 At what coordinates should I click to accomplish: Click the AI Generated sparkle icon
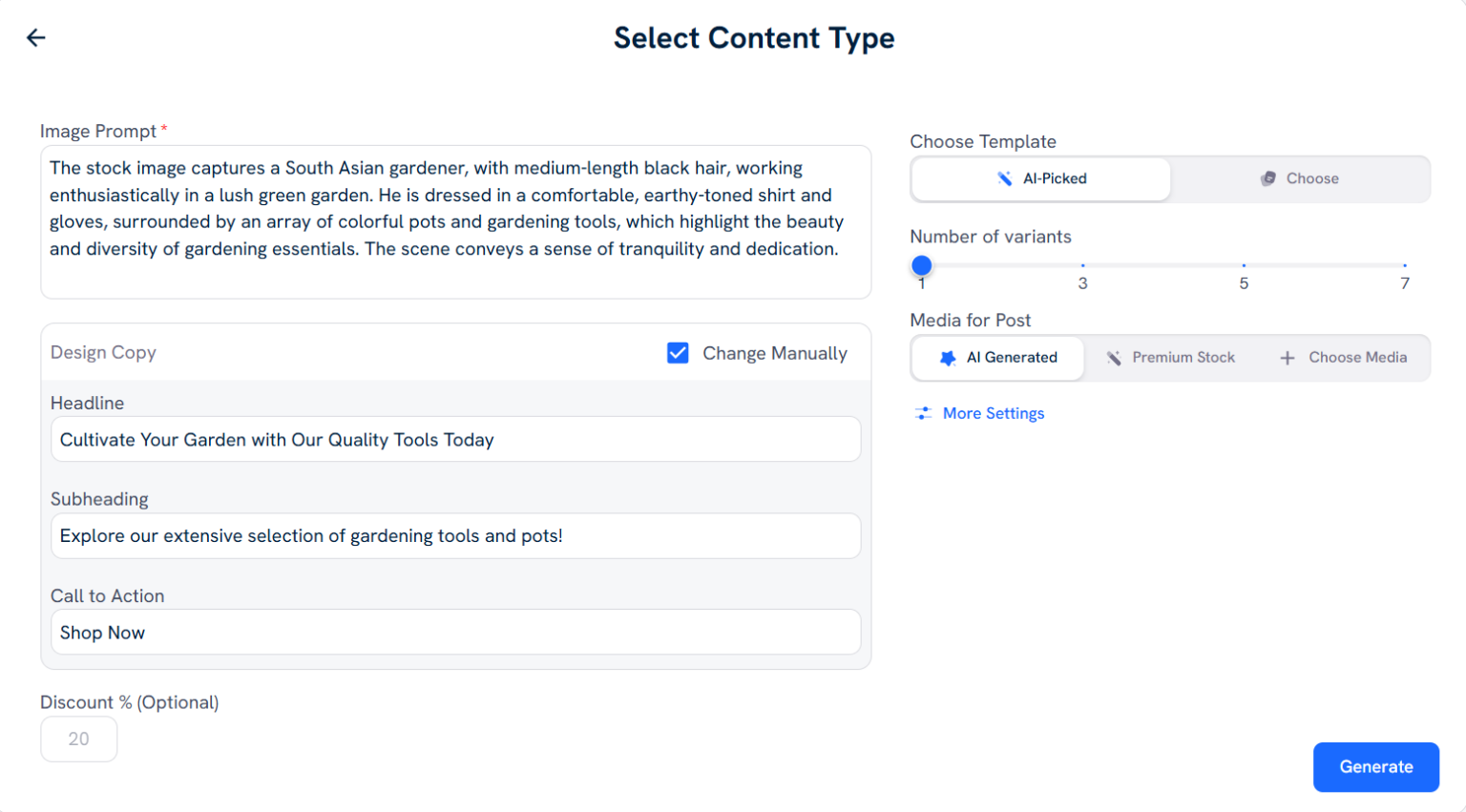[x=948, y=358]
